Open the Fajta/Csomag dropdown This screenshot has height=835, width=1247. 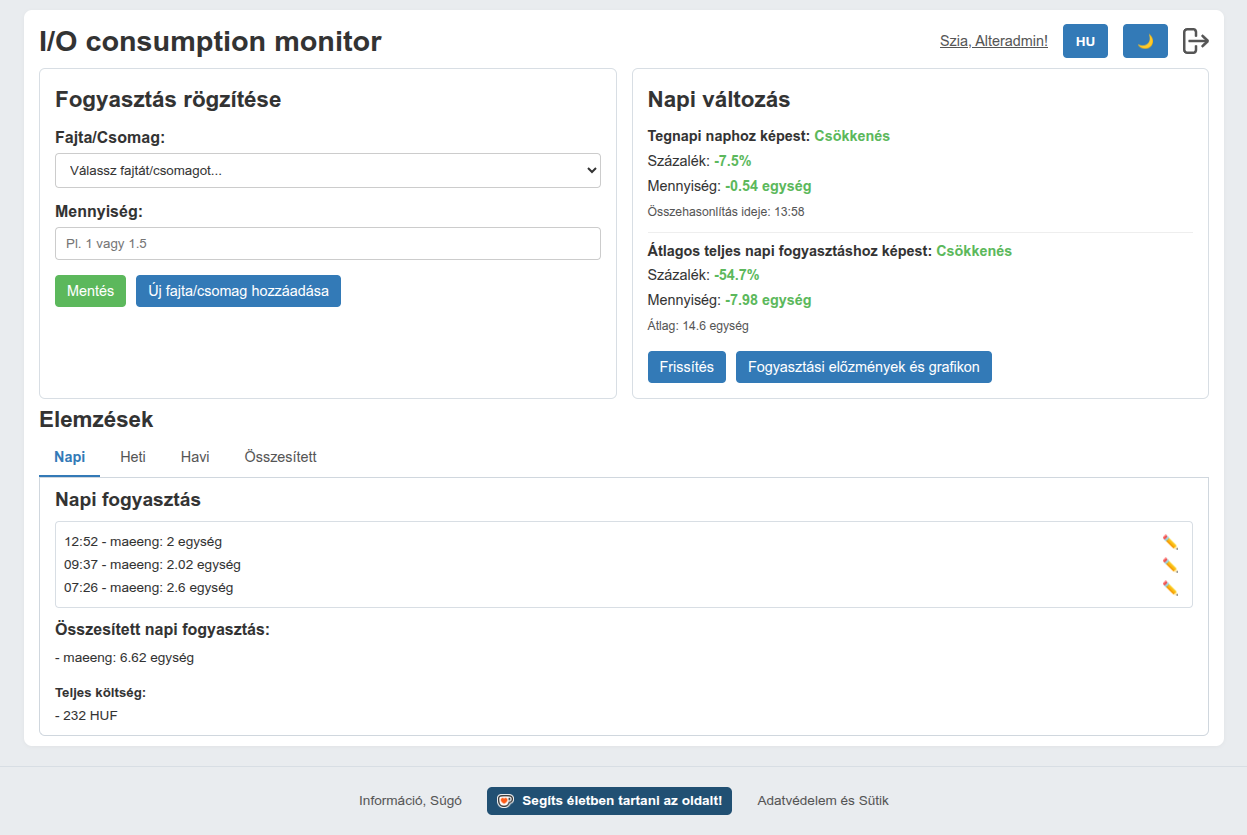click(x=328, y=170)
